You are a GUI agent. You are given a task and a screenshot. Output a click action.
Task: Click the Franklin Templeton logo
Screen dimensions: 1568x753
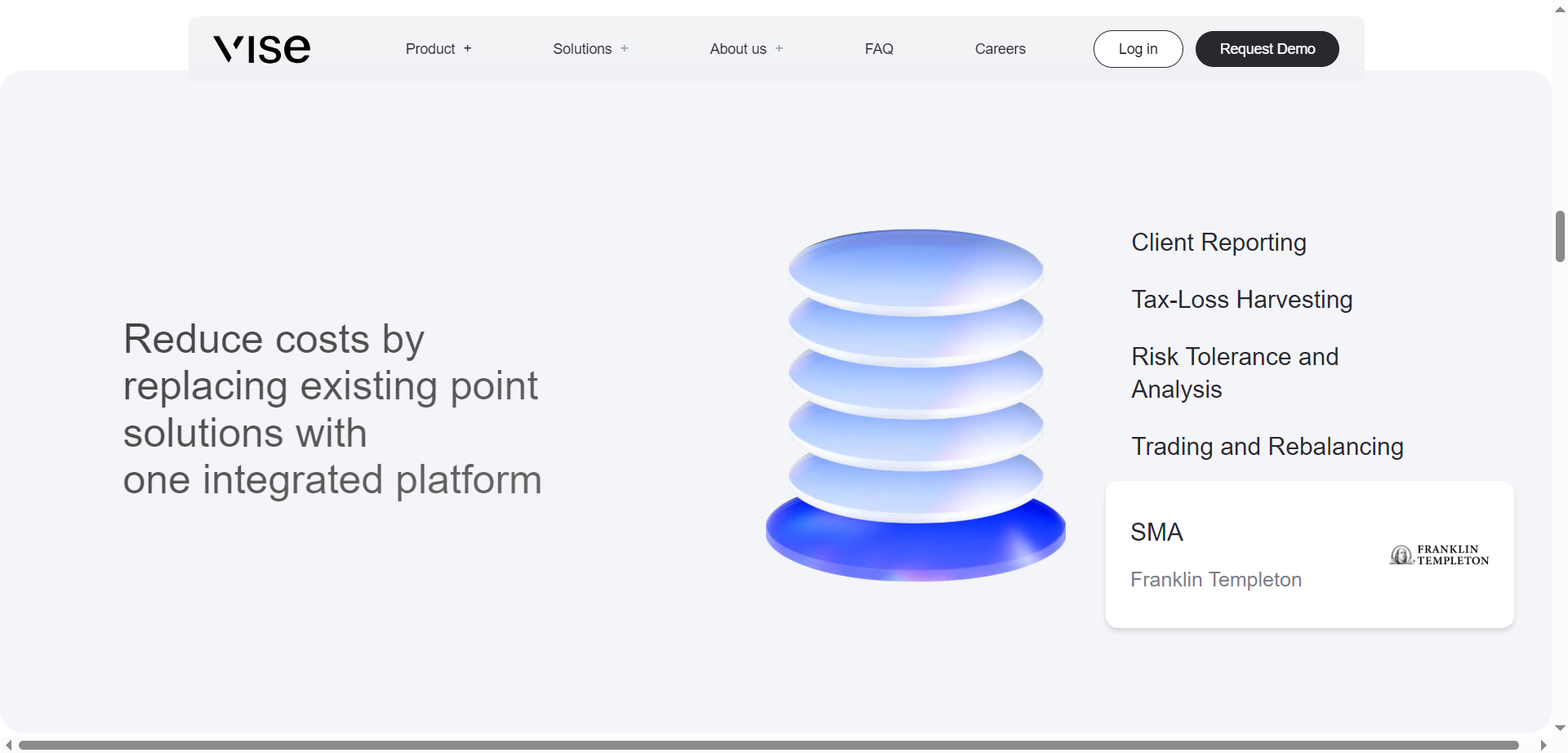(1438, 555)
